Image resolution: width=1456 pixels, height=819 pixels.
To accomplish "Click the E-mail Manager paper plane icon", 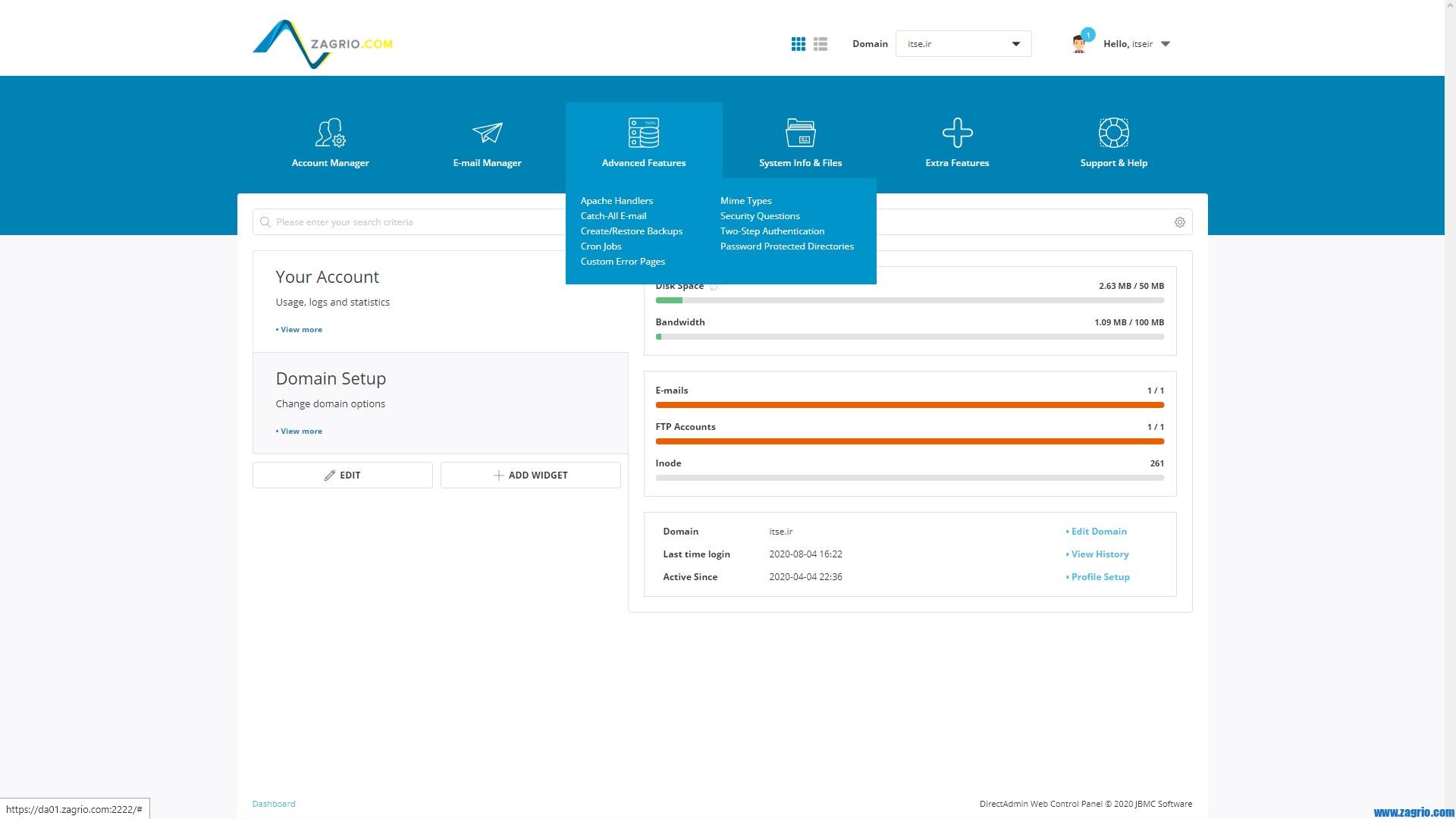I will (x=487, y=133).
